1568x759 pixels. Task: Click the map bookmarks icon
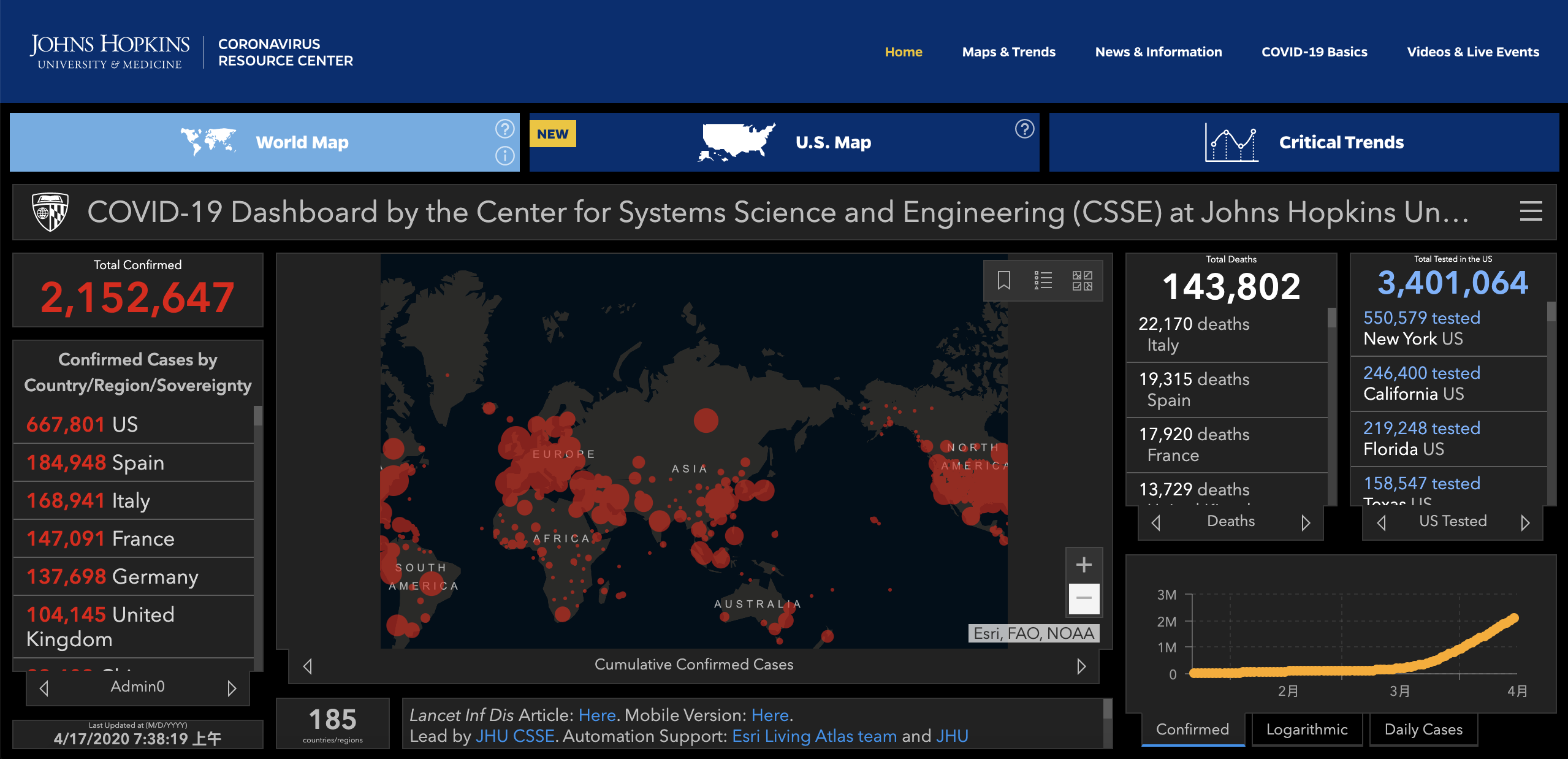pos(1003,280)
